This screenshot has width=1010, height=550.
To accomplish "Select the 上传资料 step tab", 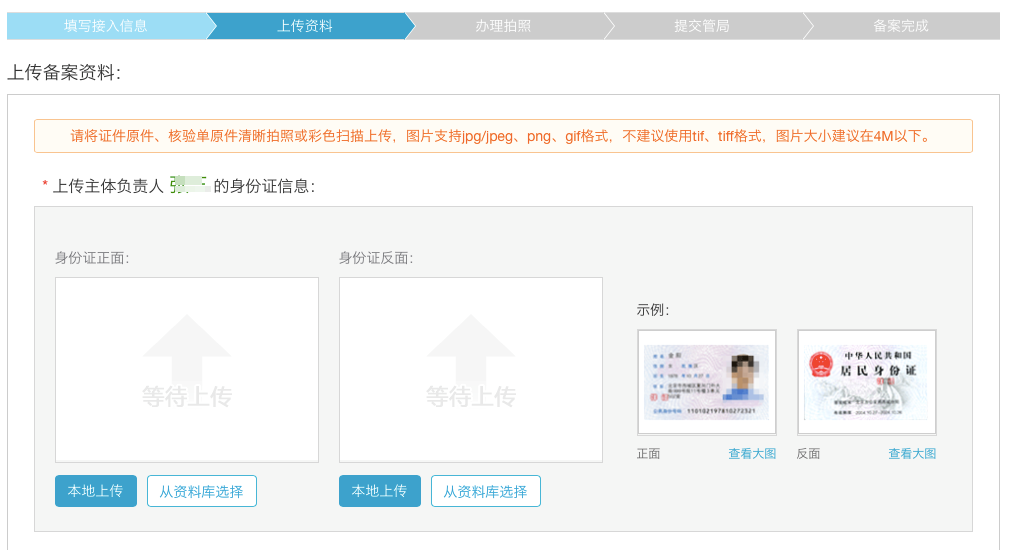I will (305, 26).
